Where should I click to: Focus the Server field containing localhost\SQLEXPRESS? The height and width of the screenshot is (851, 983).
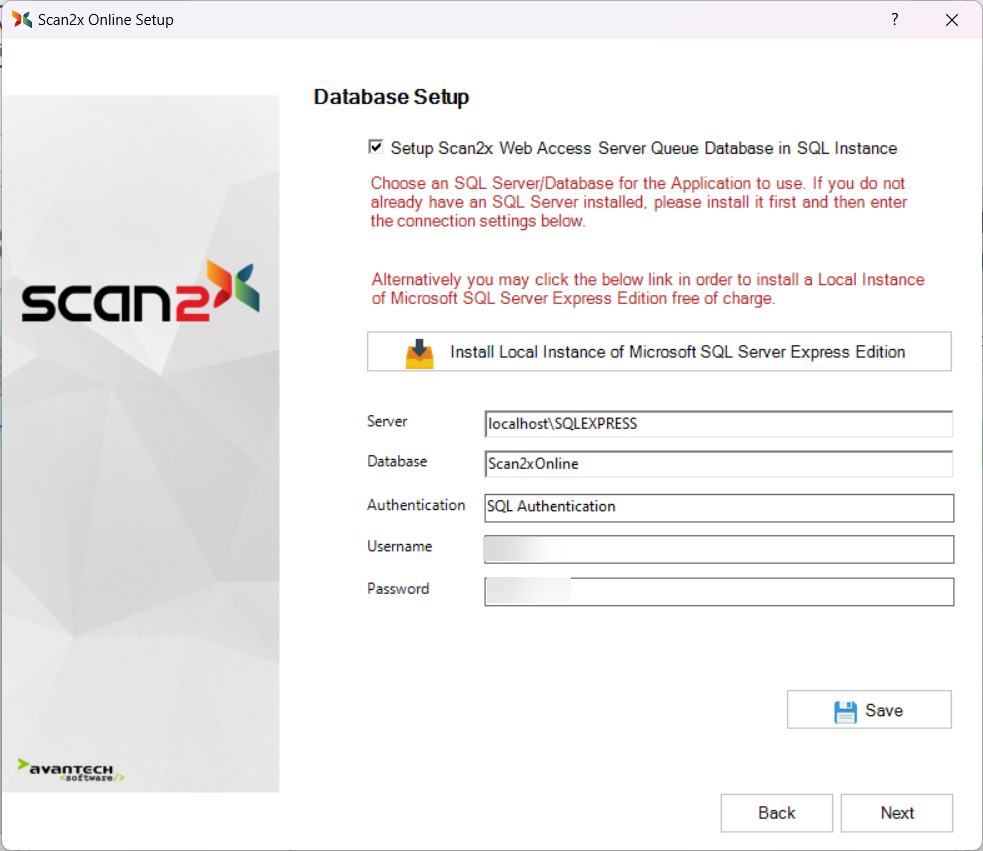pyautogui.click(x=718, y=424)
